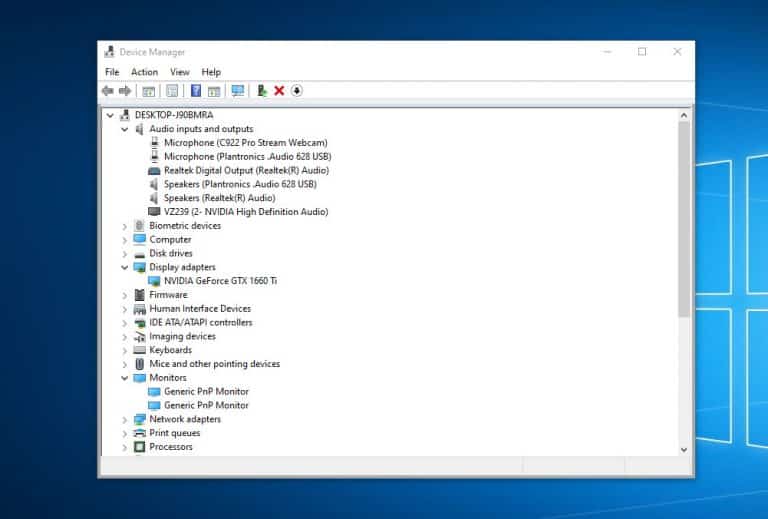The width and height of the screenshot is (768, 519).
Task: Open the View menu
Action: 180,72
